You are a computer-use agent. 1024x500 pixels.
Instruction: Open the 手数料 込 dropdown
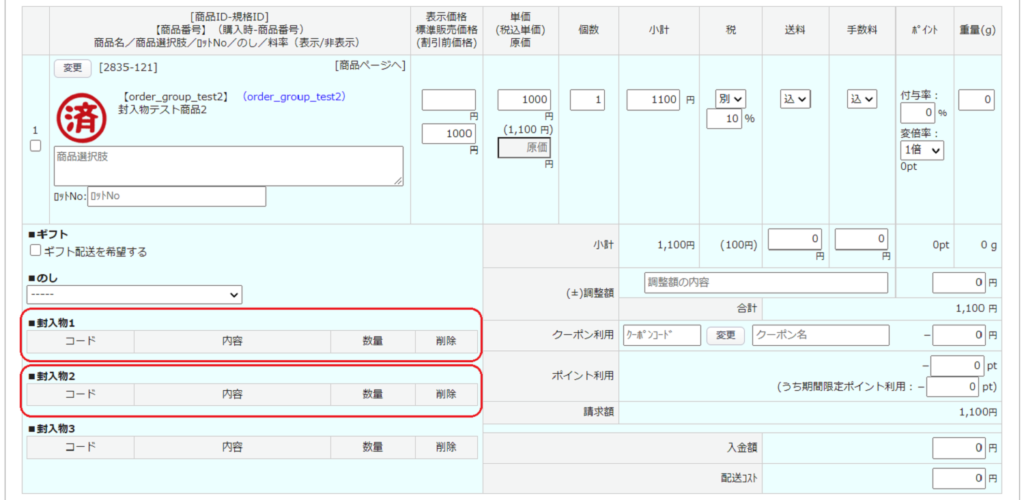point(862,99)
